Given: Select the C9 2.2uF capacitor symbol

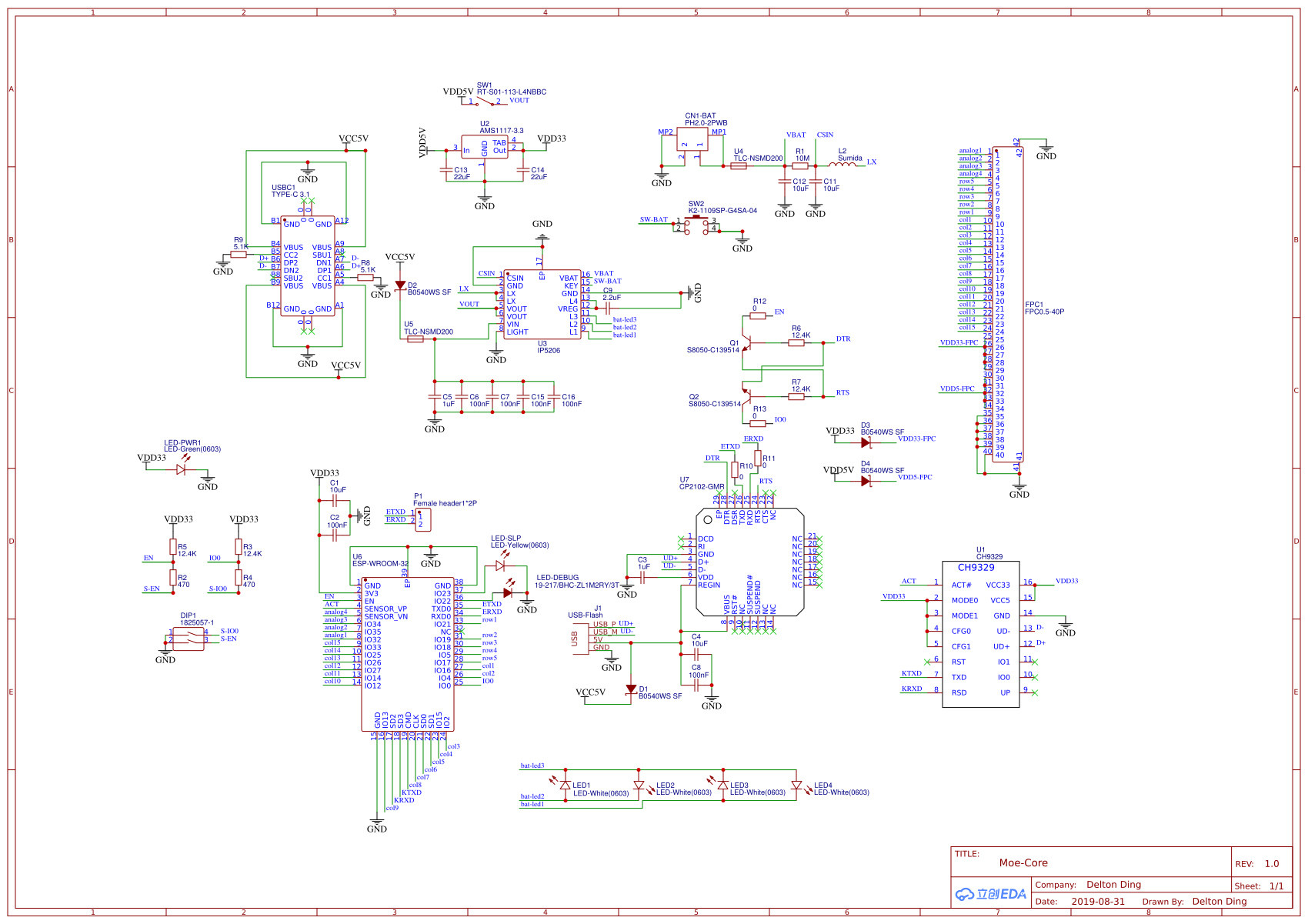Looking at the screenshot, I should pos(608,308).
